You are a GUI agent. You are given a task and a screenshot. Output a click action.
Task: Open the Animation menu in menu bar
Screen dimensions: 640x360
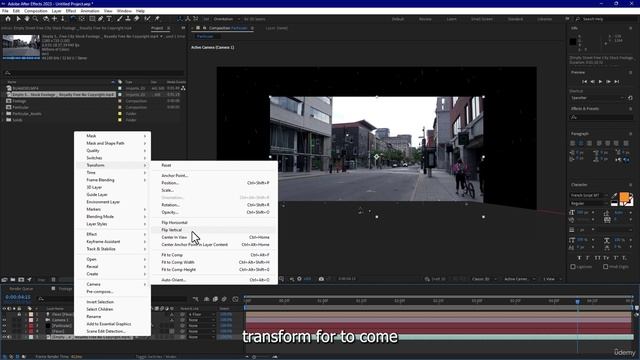pyautogui.click(x=90, y=11)
